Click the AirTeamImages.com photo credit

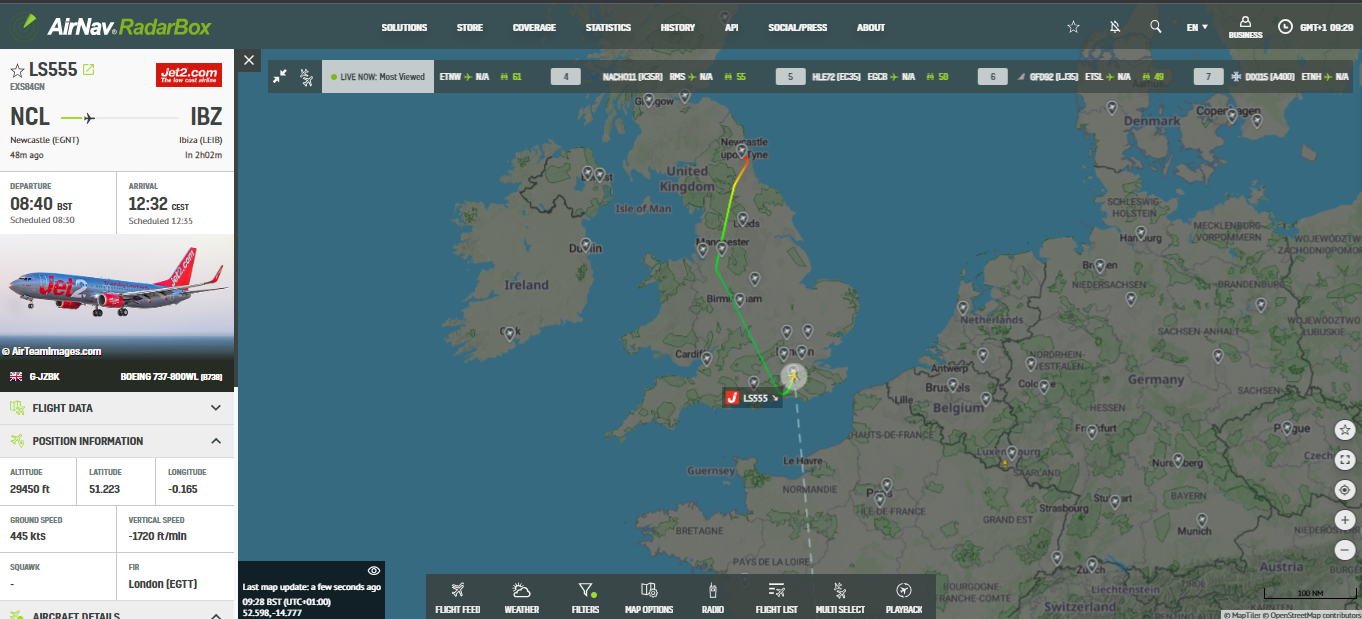(x=52, y=351)
